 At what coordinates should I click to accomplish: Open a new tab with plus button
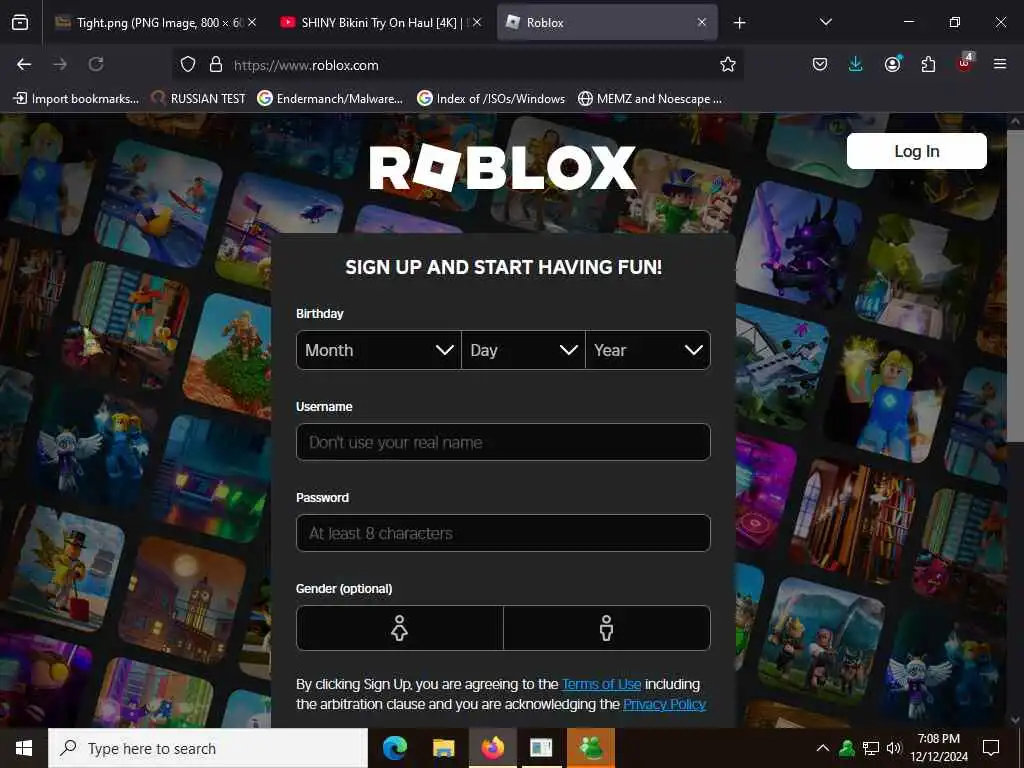click(x=739, y=23)
